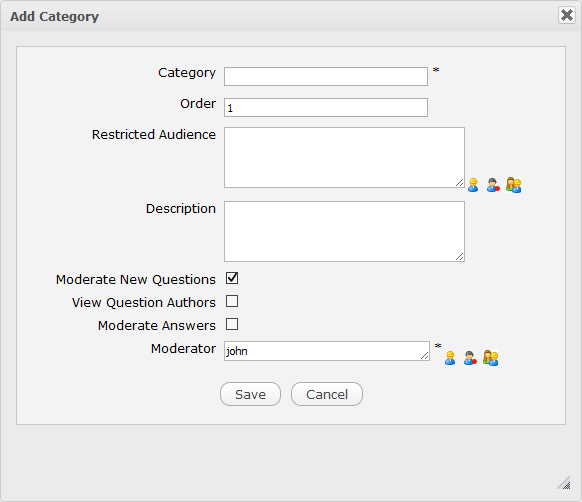Click the Moderator field containing john
This screenshot has width=582, height=502.
(x=327, y=351)
